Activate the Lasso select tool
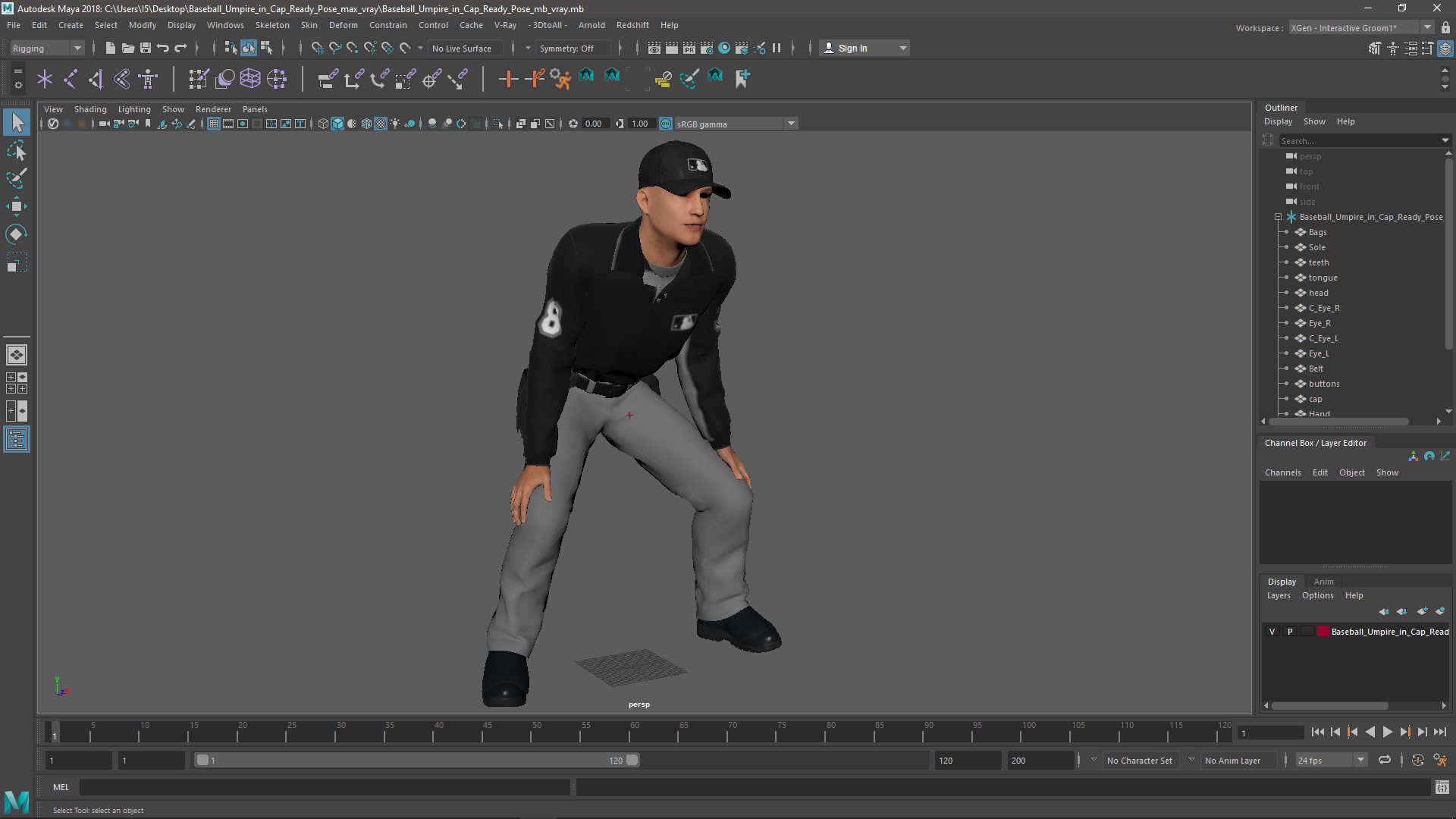The image size is (1456, 819). pyautogui.click(x=17, y=151)
